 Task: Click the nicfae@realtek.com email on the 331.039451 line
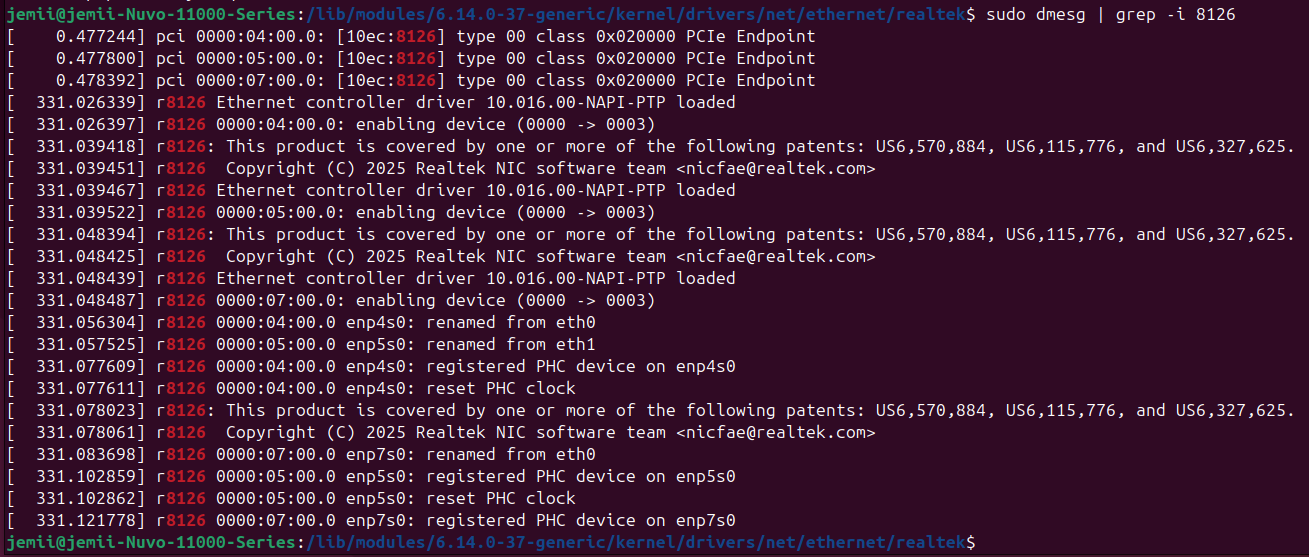[775, 168]
